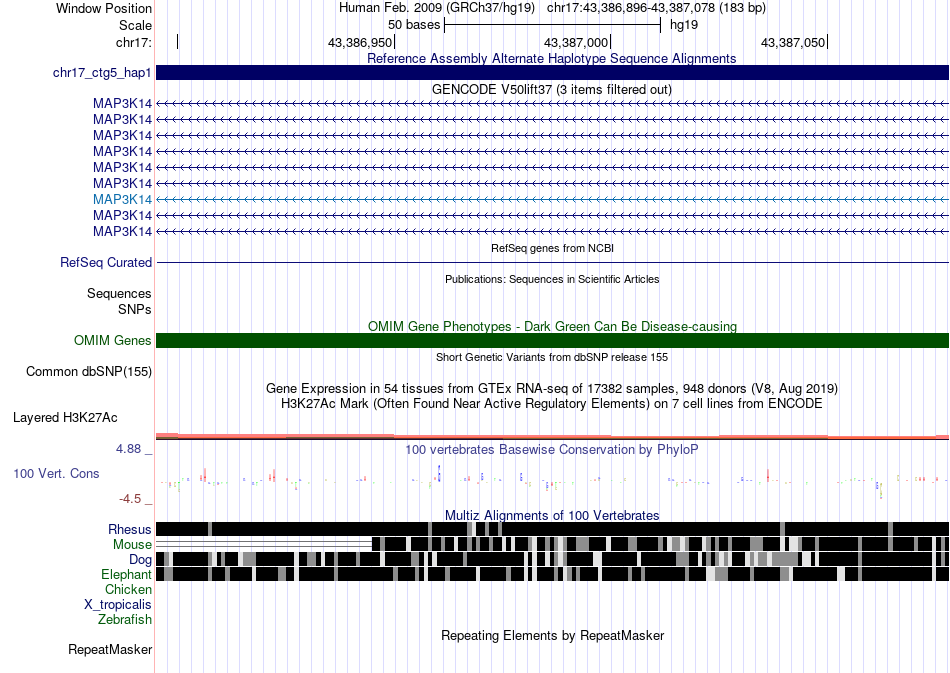Click the pink Layered H3K27Ac signal band
This screenshot has height=673, width=950.
point(553,436)
